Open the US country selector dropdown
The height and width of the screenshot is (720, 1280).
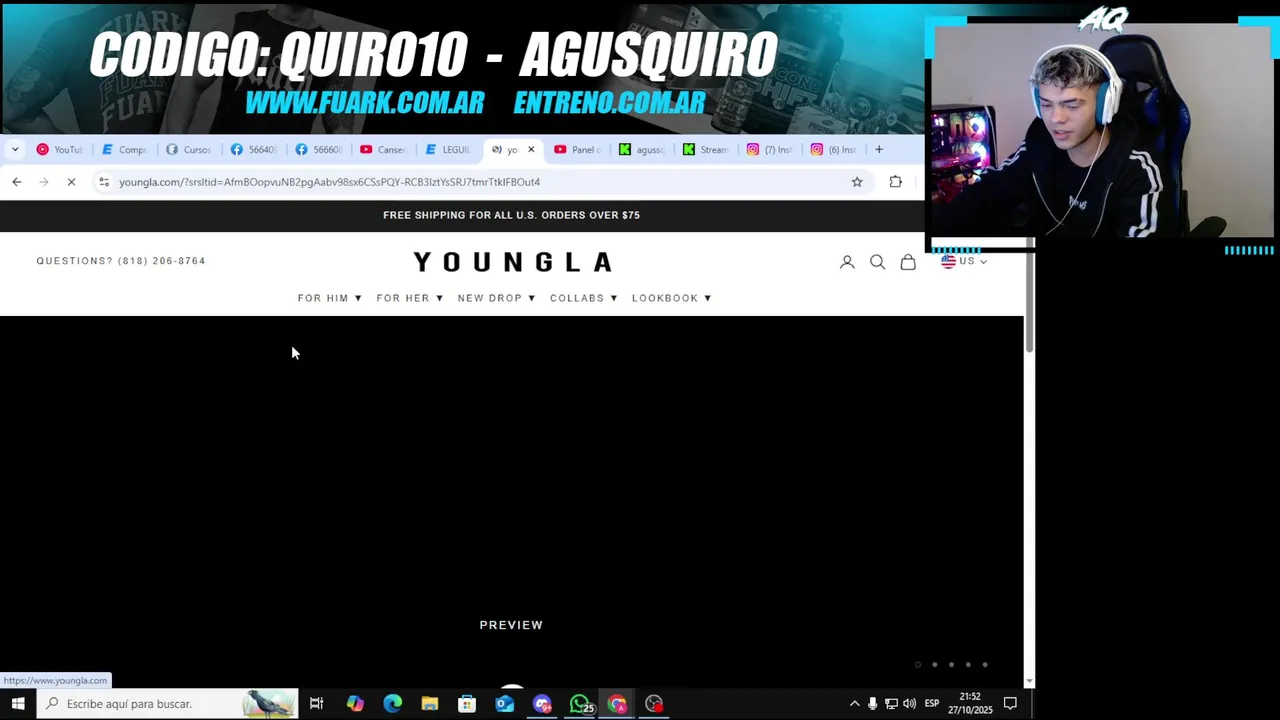tap(964, 261)
